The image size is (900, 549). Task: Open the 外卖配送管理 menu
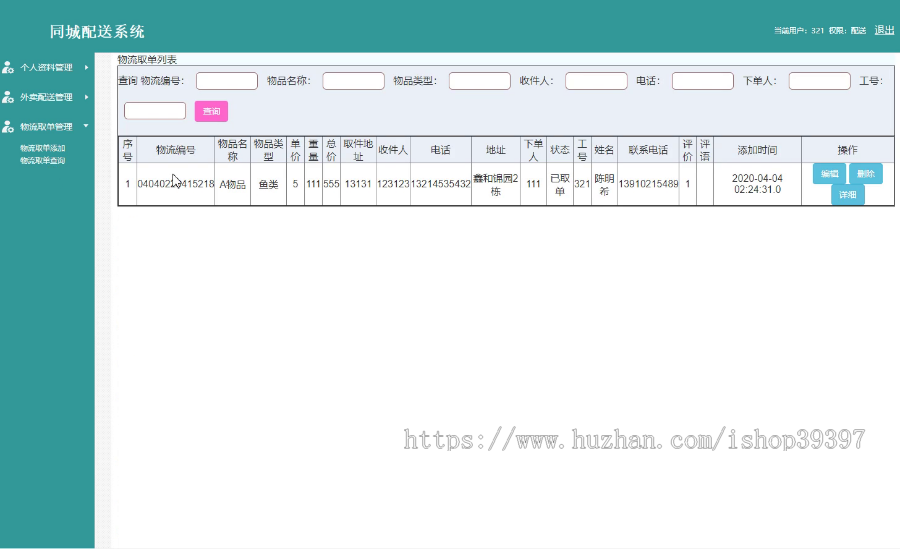pyautogui.click(x=46, y=97)
